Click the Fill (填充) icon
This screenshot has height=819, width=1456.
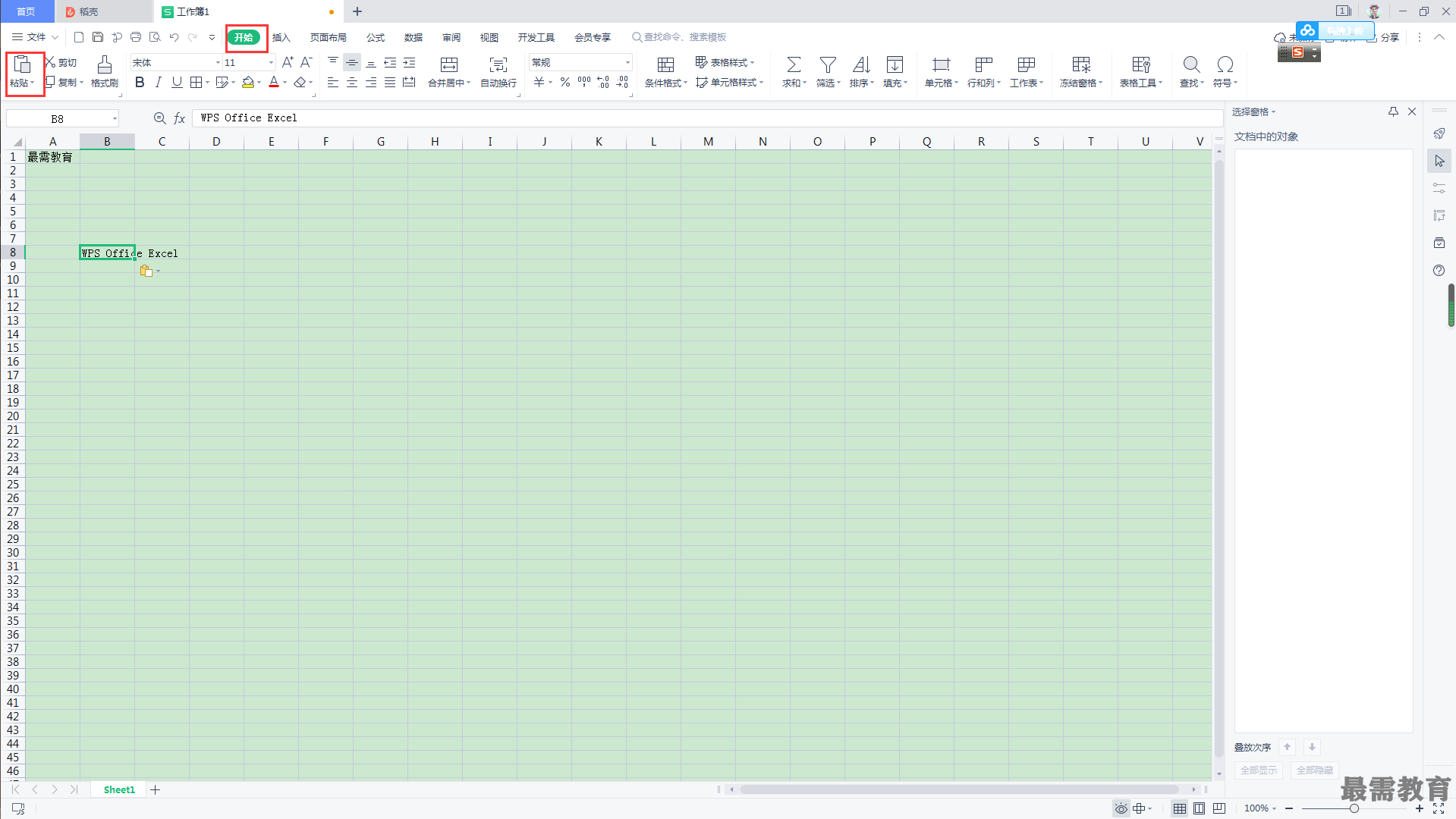pos(895,65)
